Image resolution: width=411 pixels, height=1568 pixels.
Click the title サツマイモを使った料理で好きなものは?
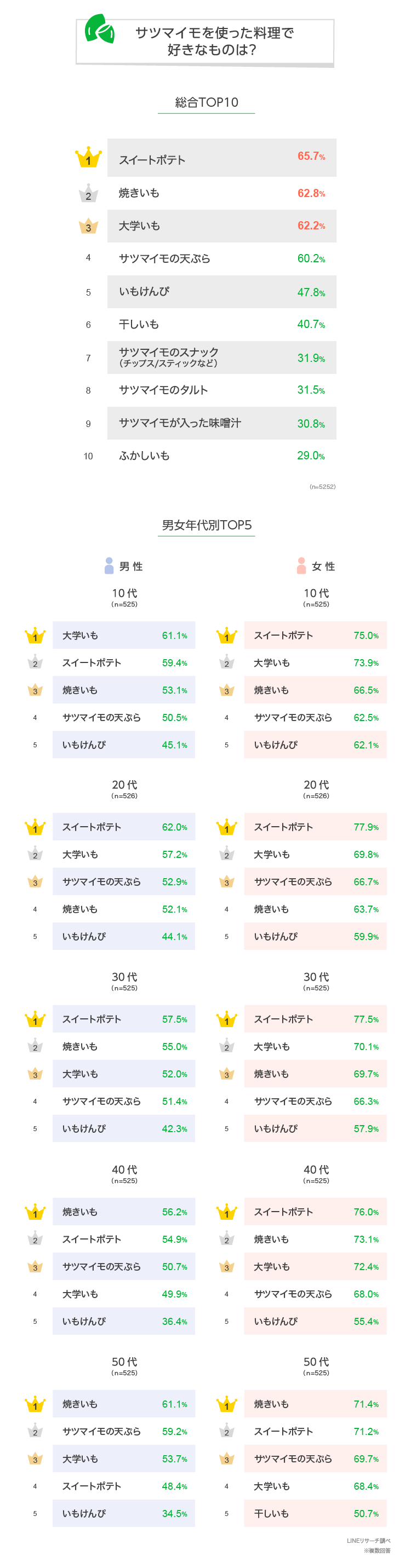(x=213, y=41)
